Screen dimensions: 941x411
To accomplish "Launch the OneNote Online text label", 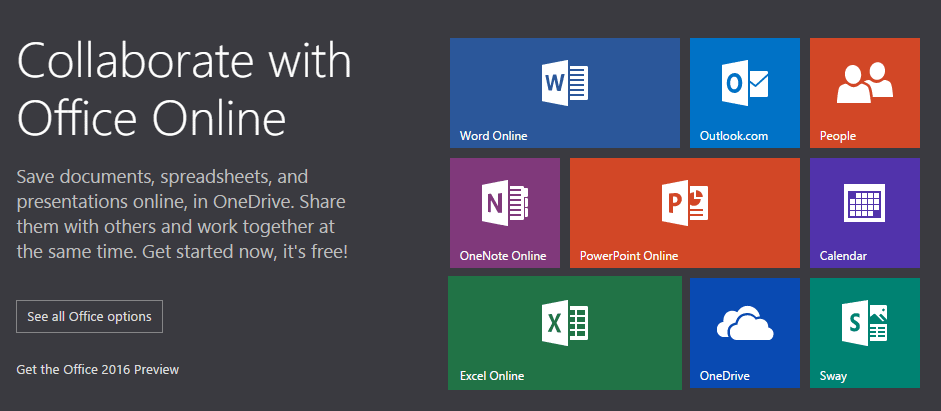I will 503,256.
